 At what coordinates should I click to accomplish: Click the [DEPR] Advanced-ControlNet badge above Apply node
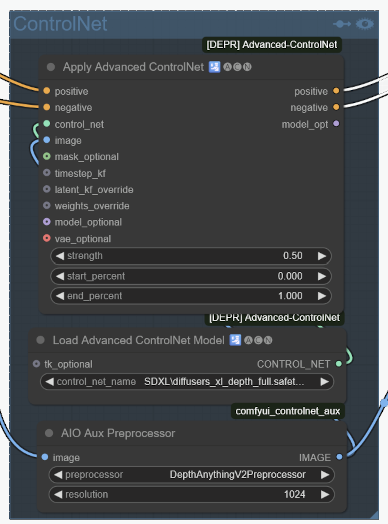(272, 44)
